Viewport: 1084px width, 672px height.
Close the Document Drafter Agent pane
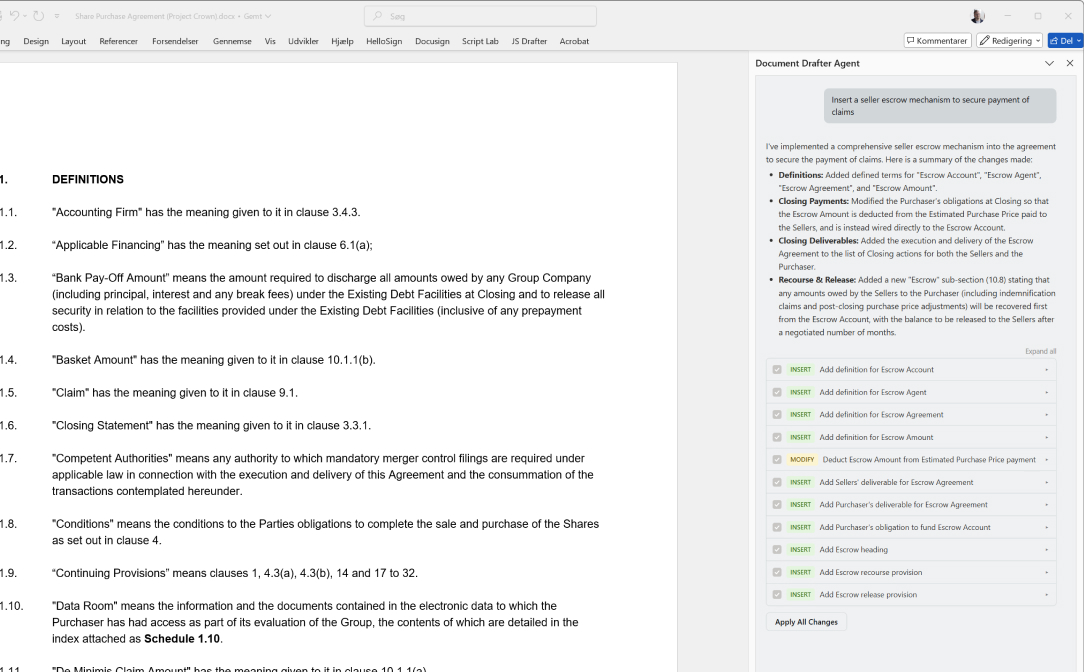pos(1070,63)
